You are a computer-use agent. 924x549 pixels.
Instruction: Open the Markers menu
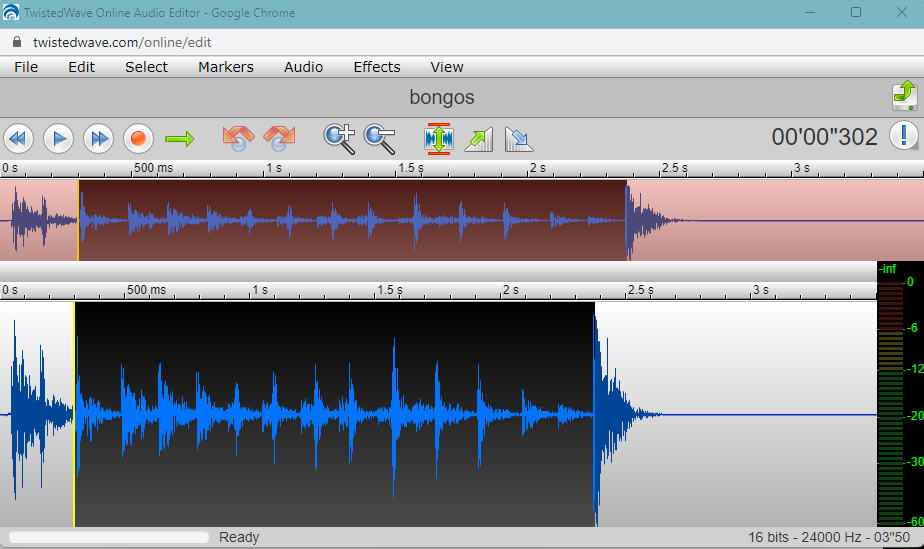click(226, 67)
